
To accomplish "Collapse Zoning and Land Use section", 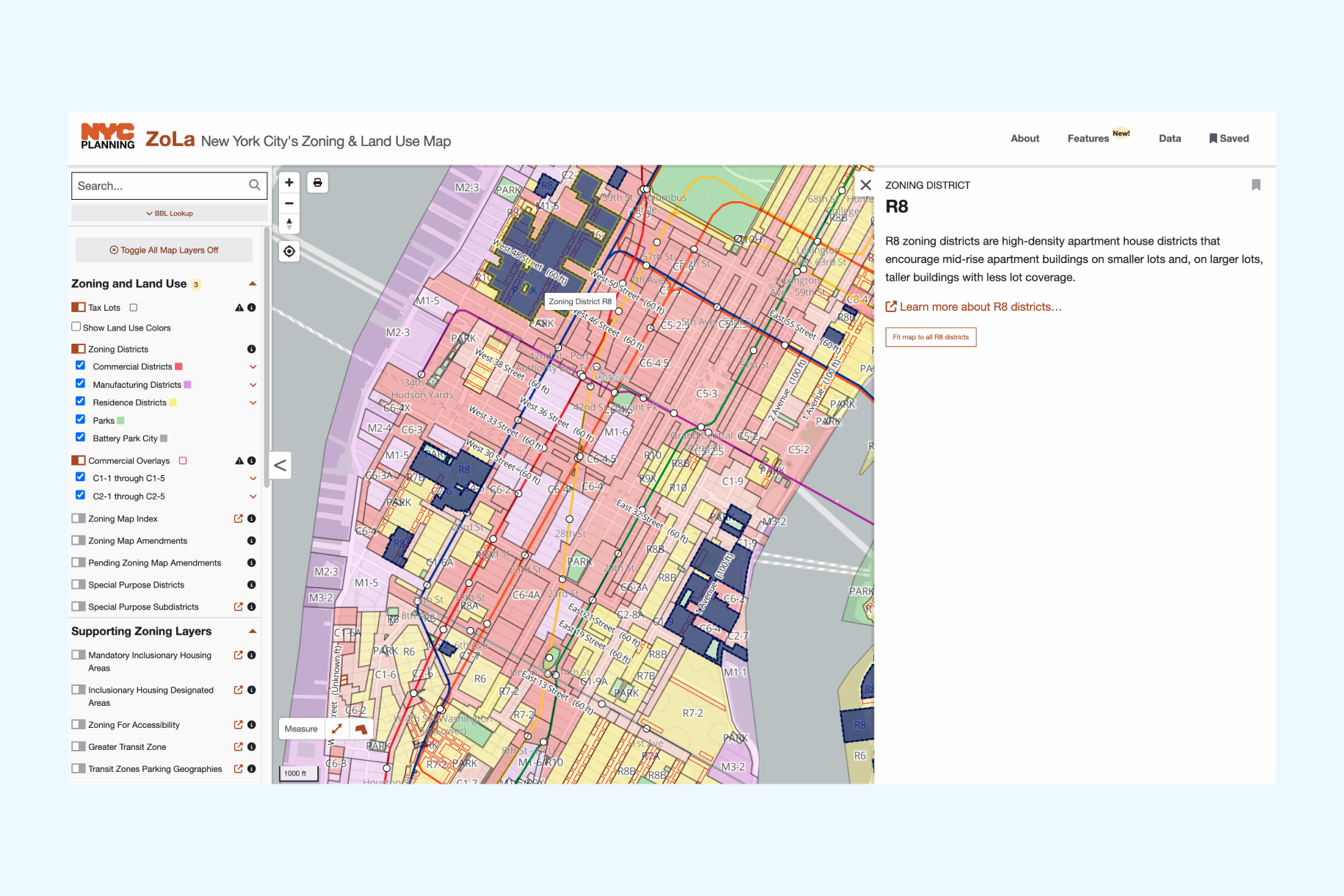I will point(253,283).
